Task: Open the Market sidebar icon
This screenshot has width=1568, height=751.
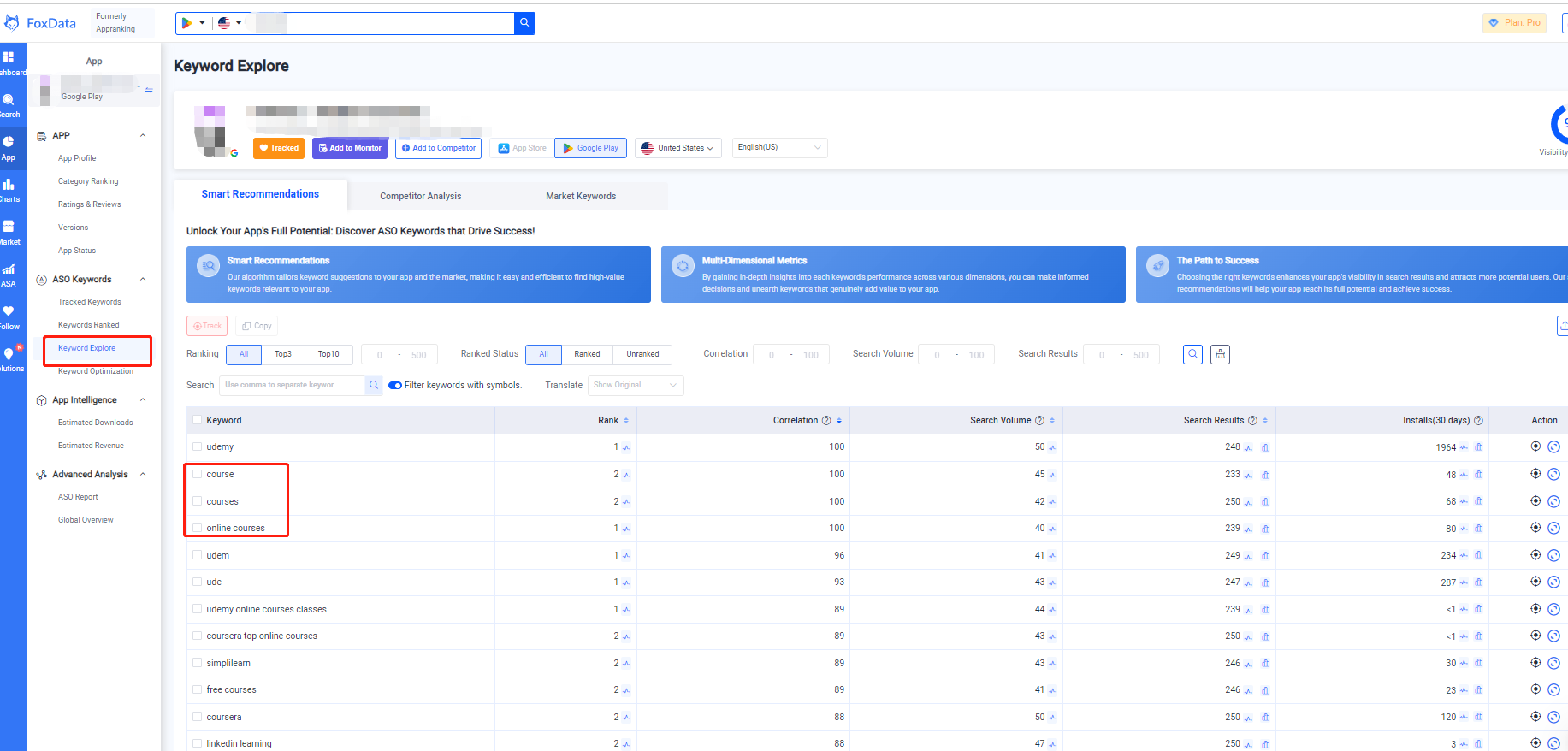Action: click(9, 233)
